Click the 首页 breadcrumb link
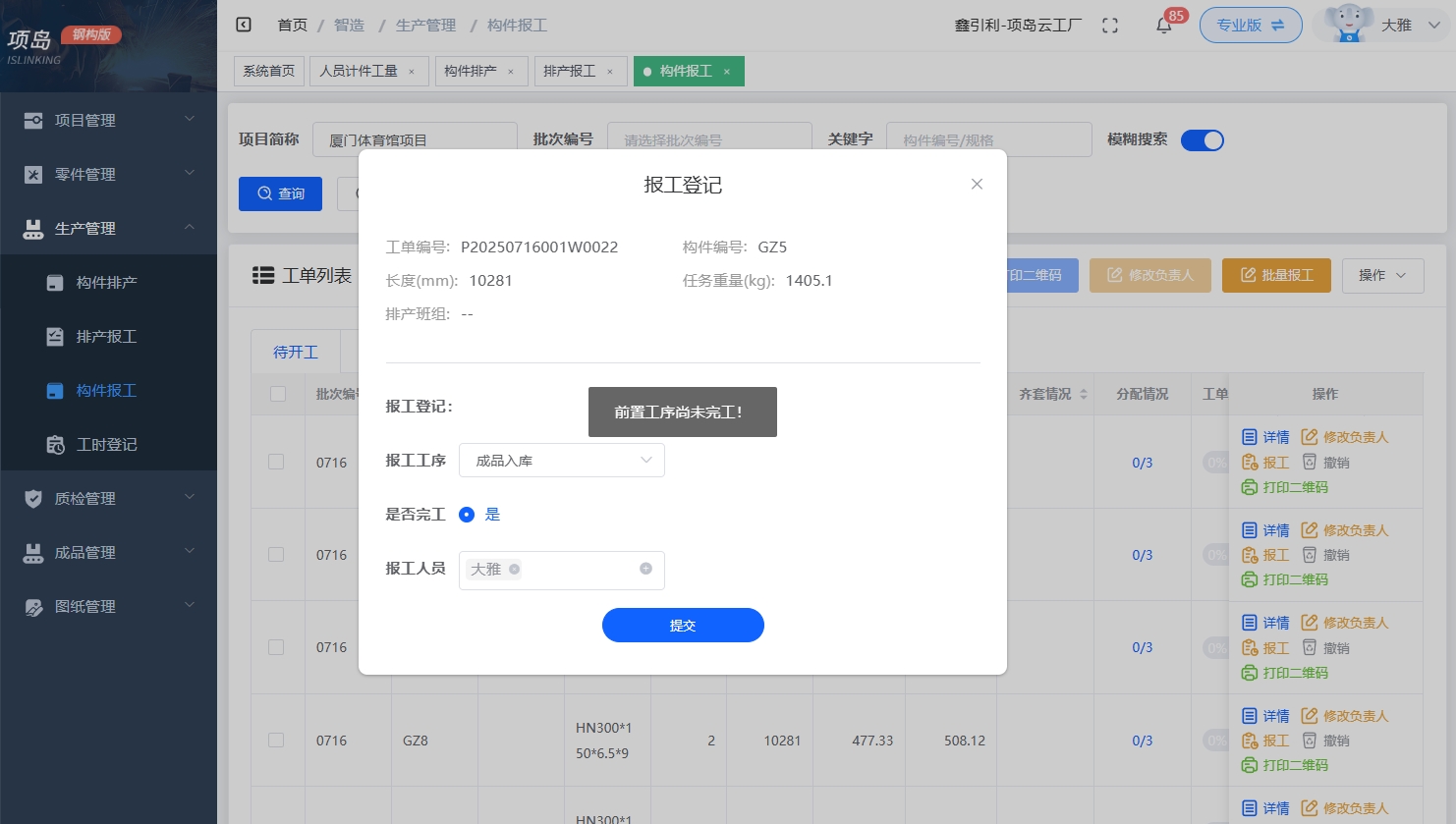The image size is (1456, 824). pos(291,25)
